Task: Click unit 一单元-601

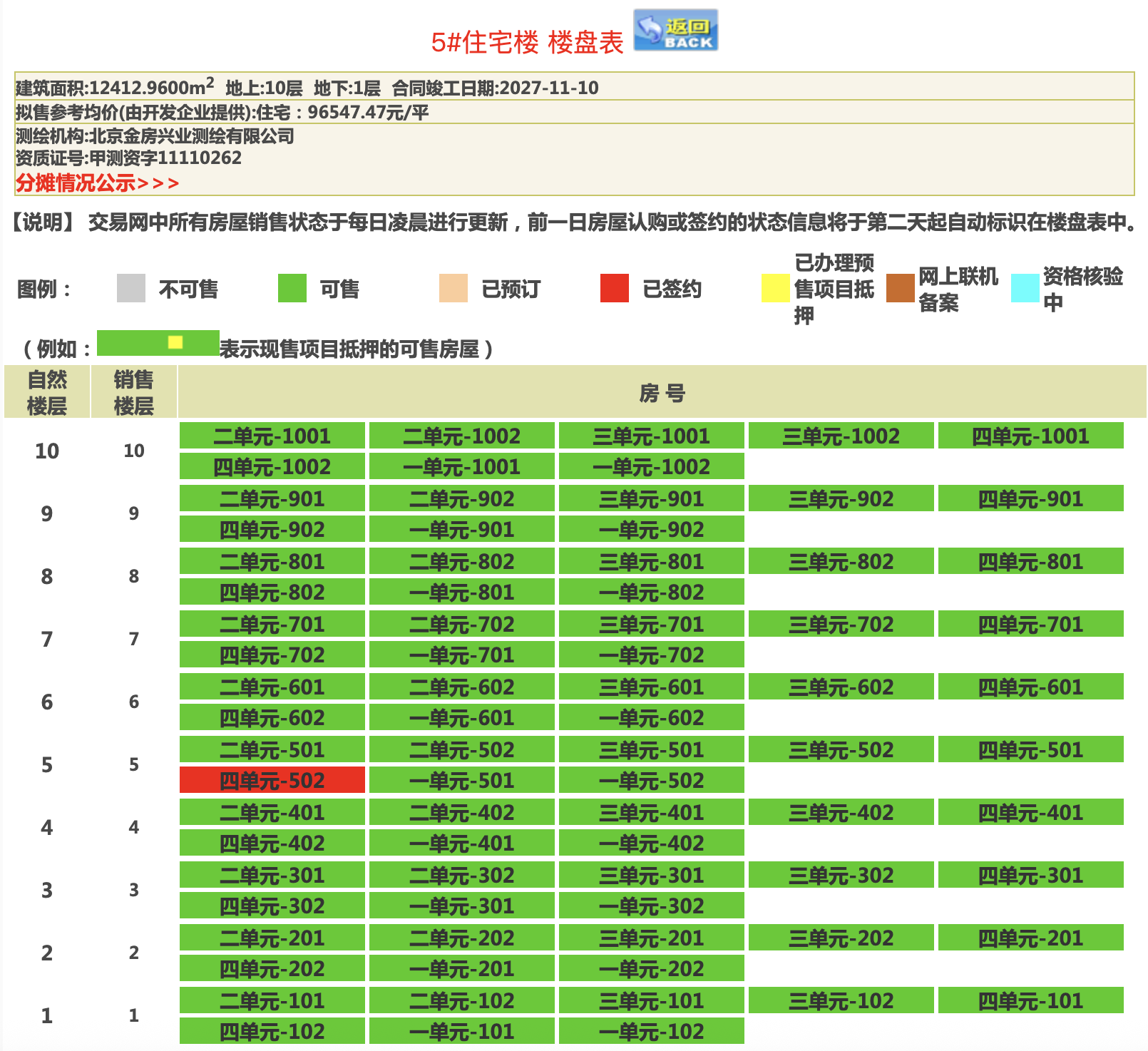Action: 461,718
